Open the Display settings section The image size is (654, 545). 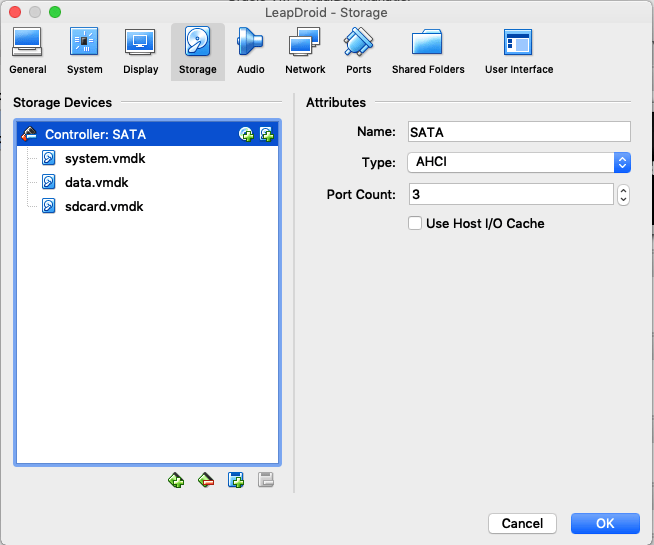[x=141, y=51]
